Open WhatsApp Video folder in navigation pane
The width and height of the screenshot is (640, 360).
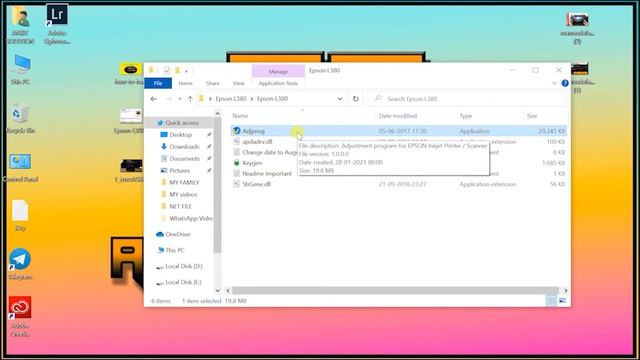(x=190, y=218)
